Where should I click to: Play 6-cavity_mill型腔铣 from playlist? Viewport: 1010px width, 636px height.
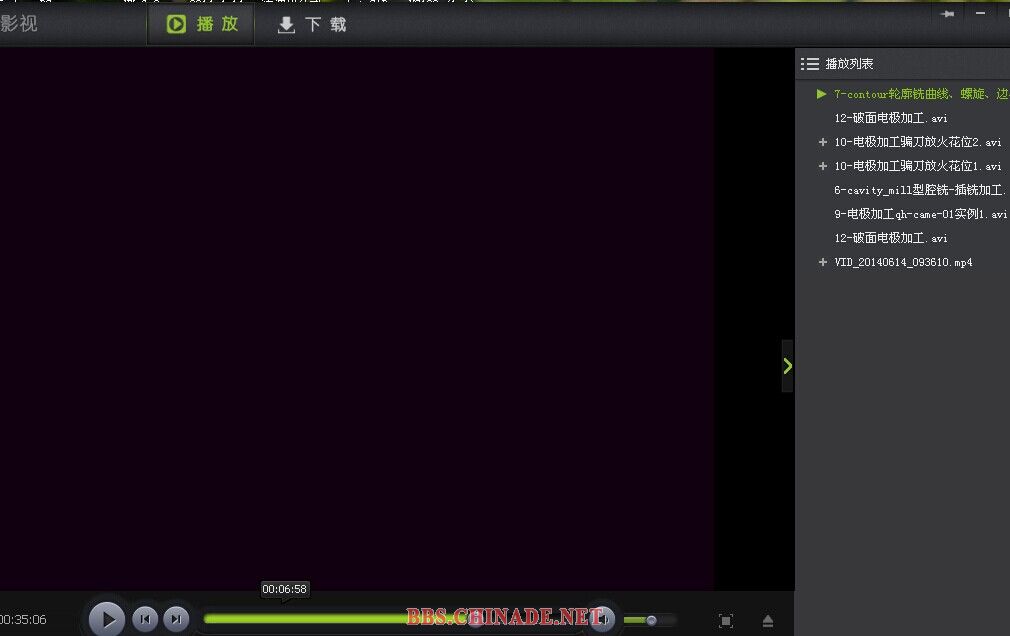(x=918, y=190)
